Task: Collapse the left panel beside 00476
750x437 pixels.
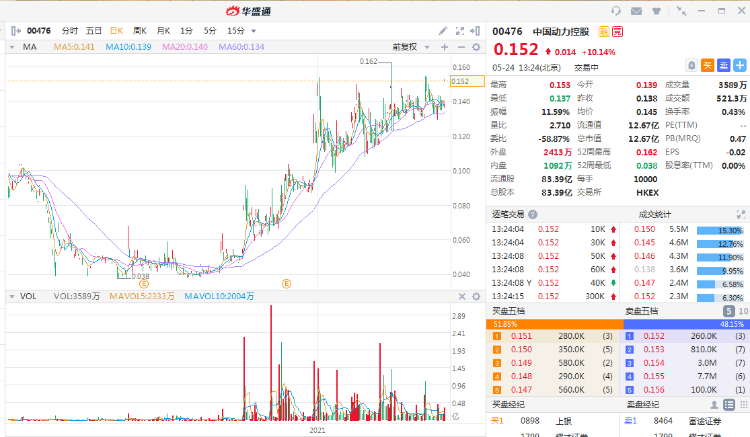Action: [x=15, y=31]
